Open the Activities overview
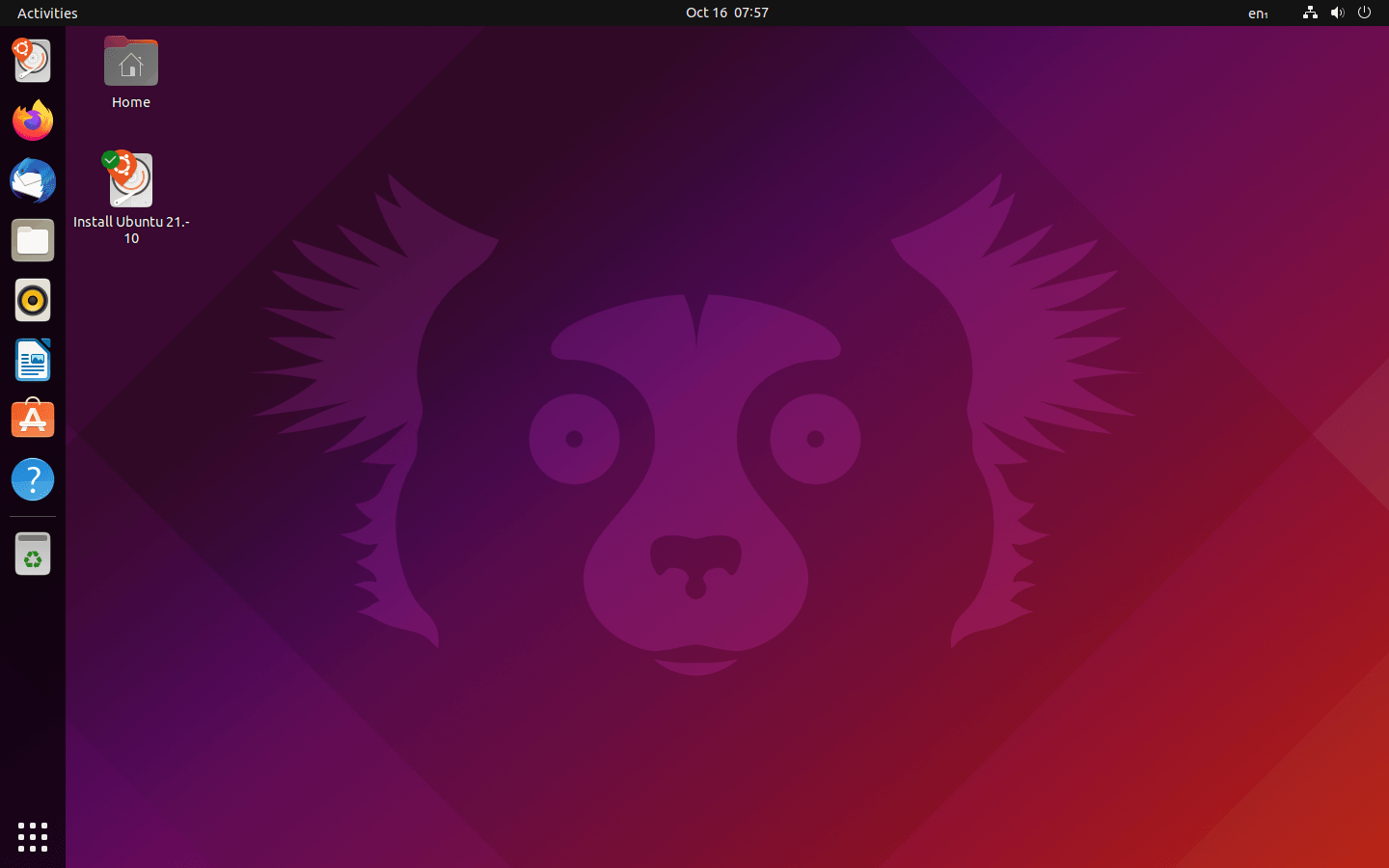The height and width of the screenshot is (868, 1389). click(x=47, y=13)
